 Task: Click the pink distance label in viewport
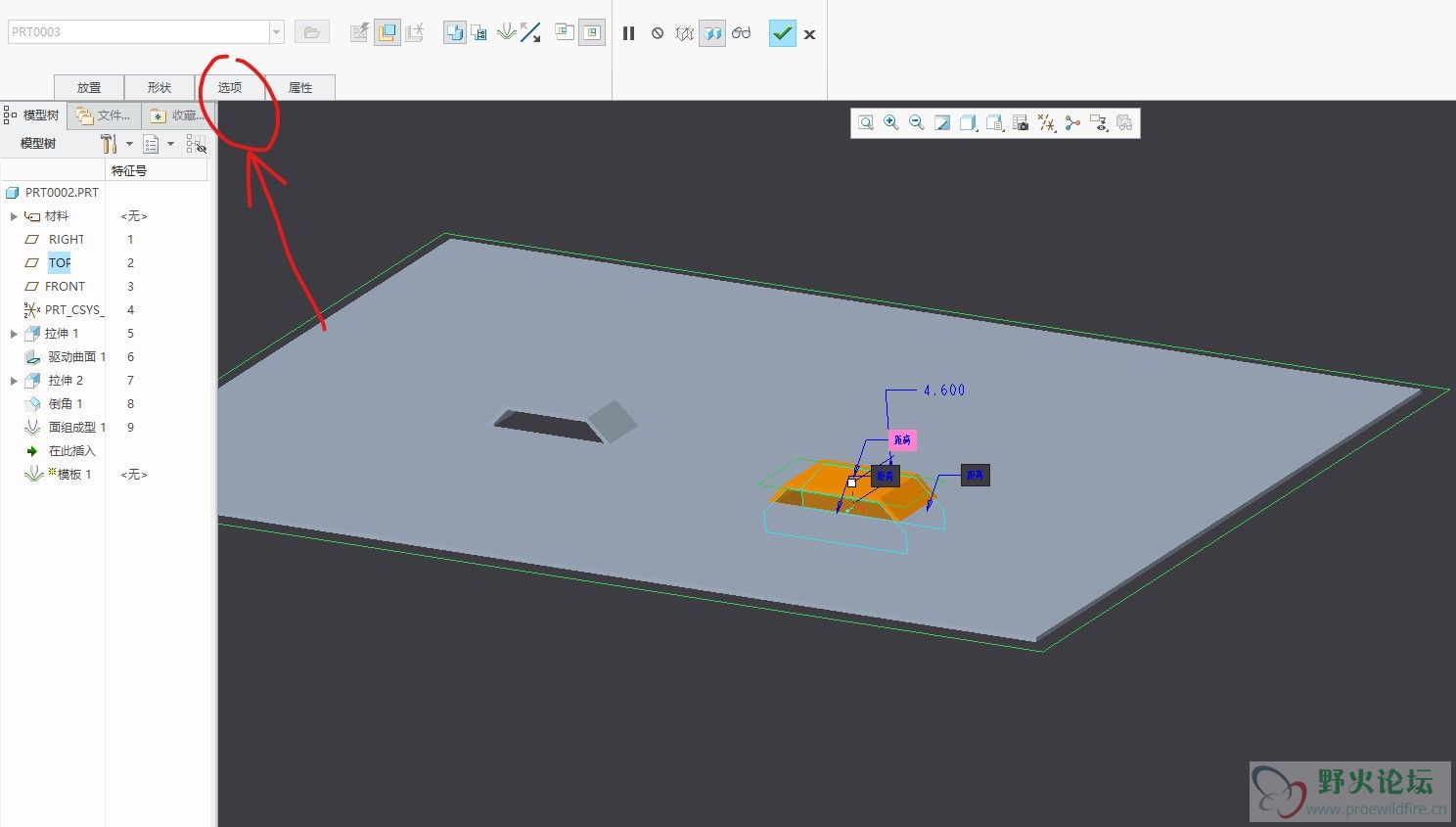point(902,440)
